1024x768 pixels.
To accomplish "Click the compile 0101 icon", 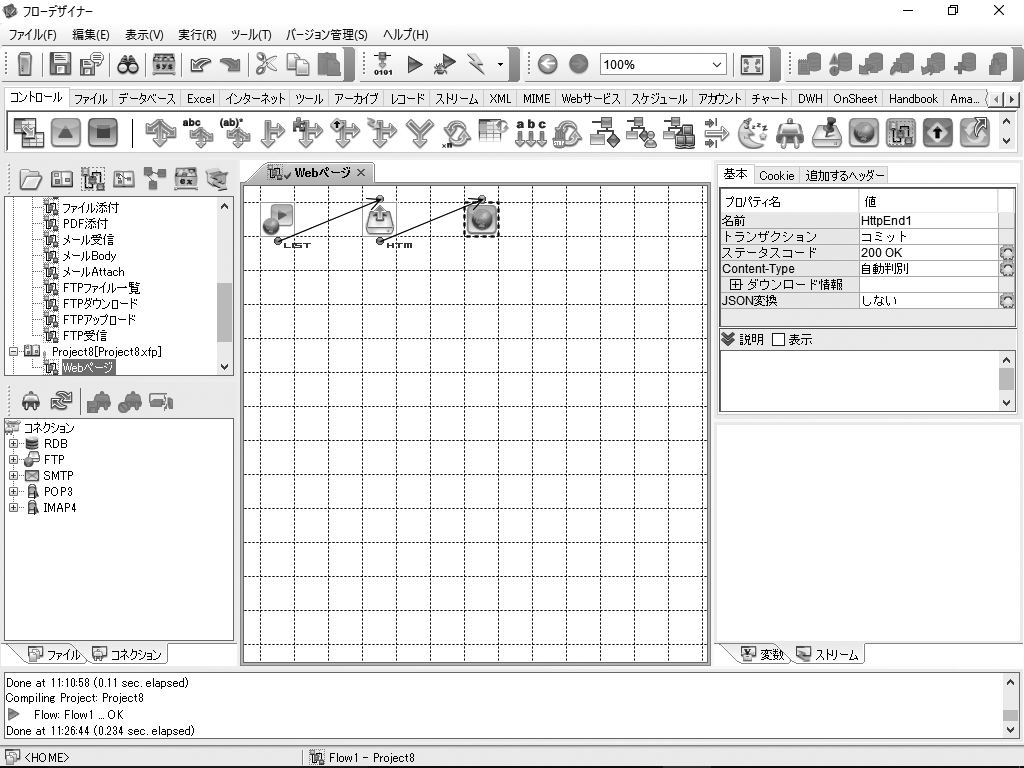I will tap(383, 64).
